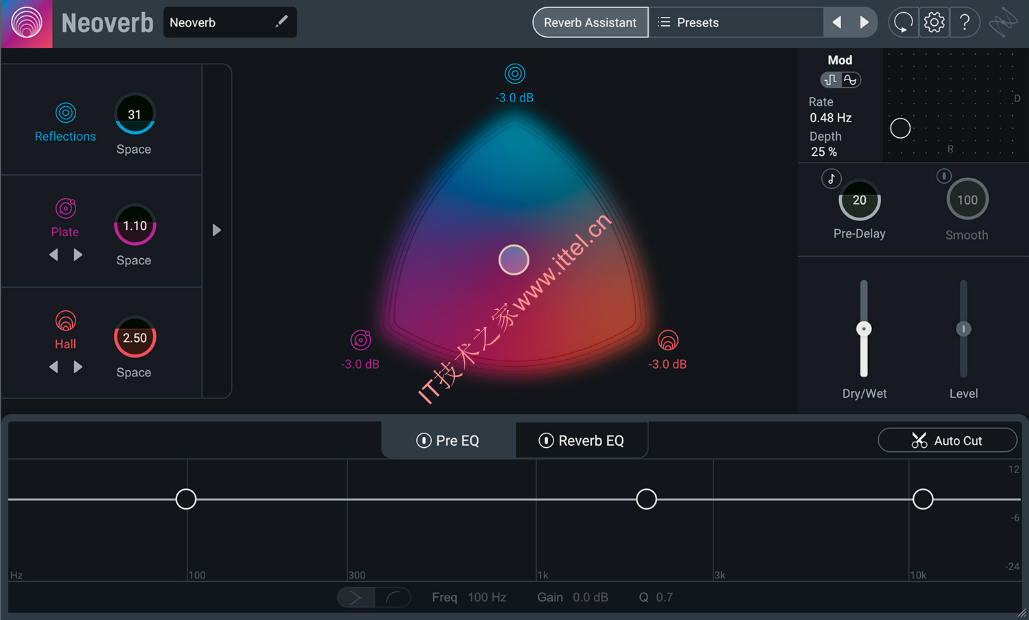Edit the preset name with pencil icon

(x=282, y=22)
